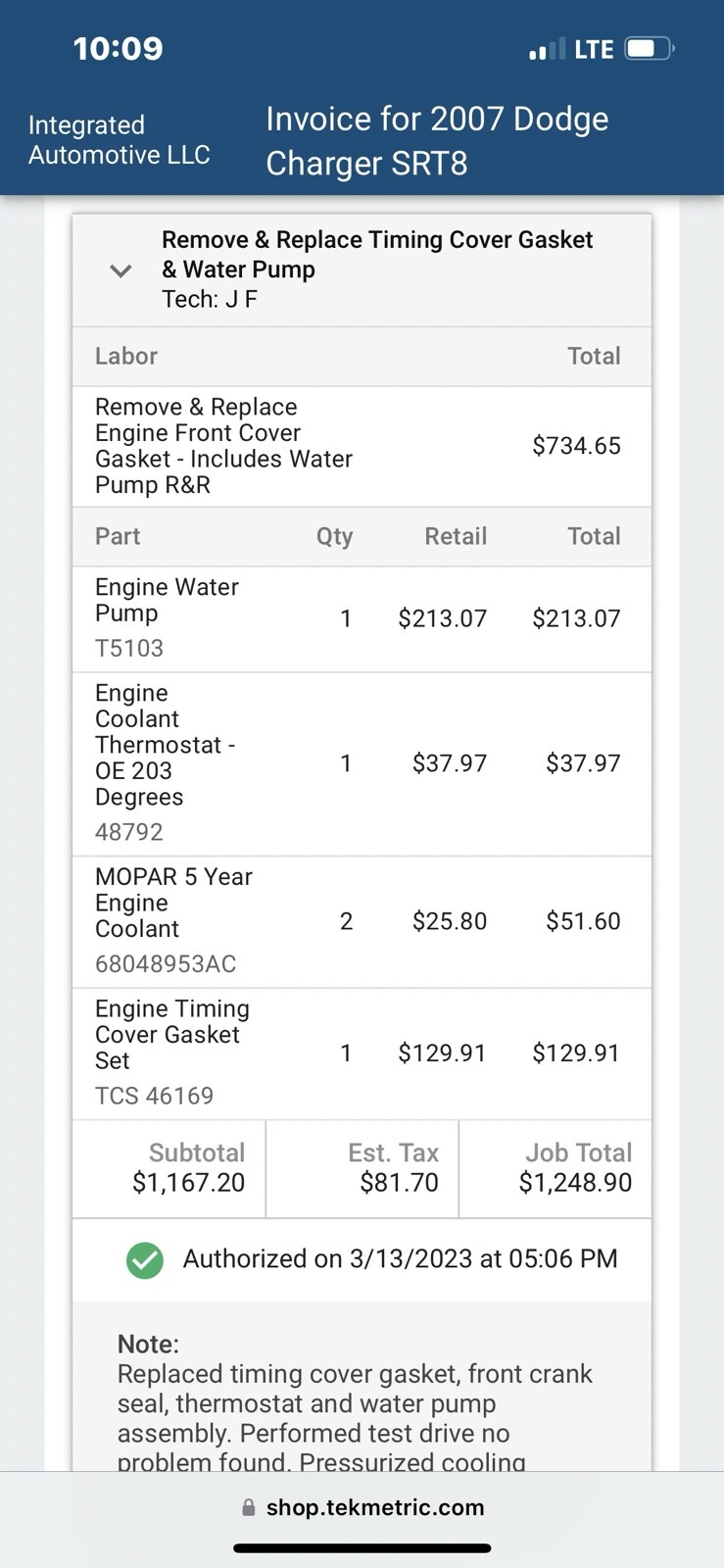Tap the cellular signal bars icon

pos(547,49)
